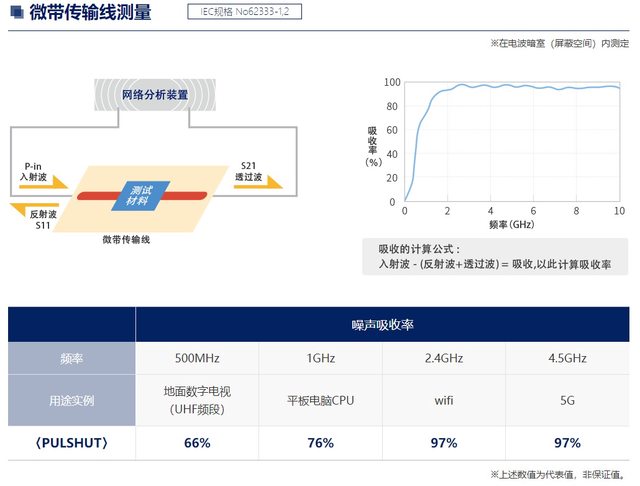Select the 2.4GHz frequency cell
This screenshot has height=486, width=640.
point(443,359)
